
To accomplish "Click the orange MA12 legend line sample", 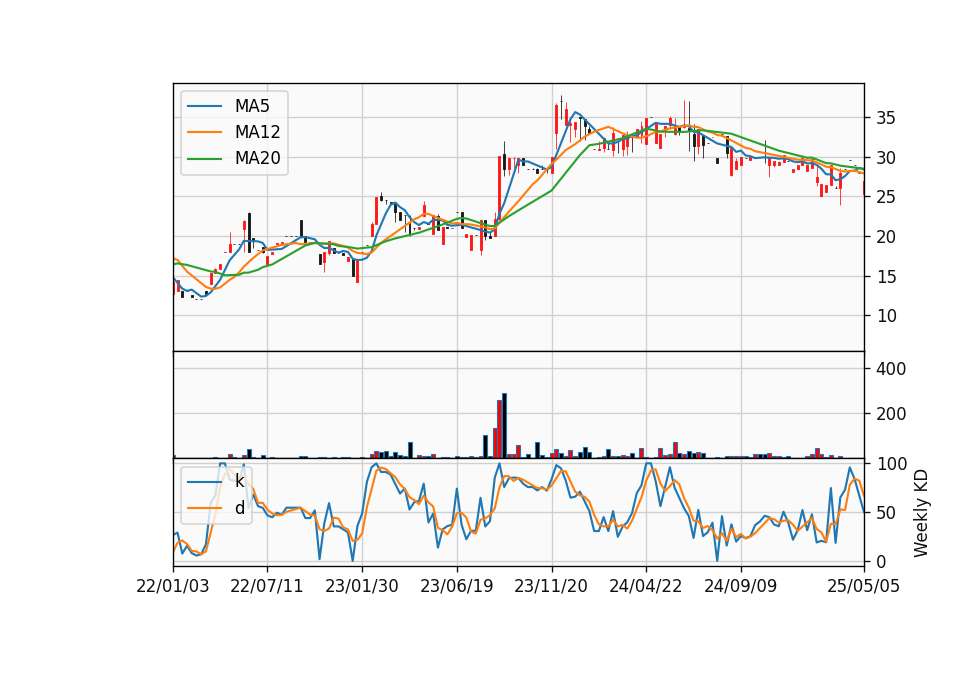I will click(x=204, y=132).
